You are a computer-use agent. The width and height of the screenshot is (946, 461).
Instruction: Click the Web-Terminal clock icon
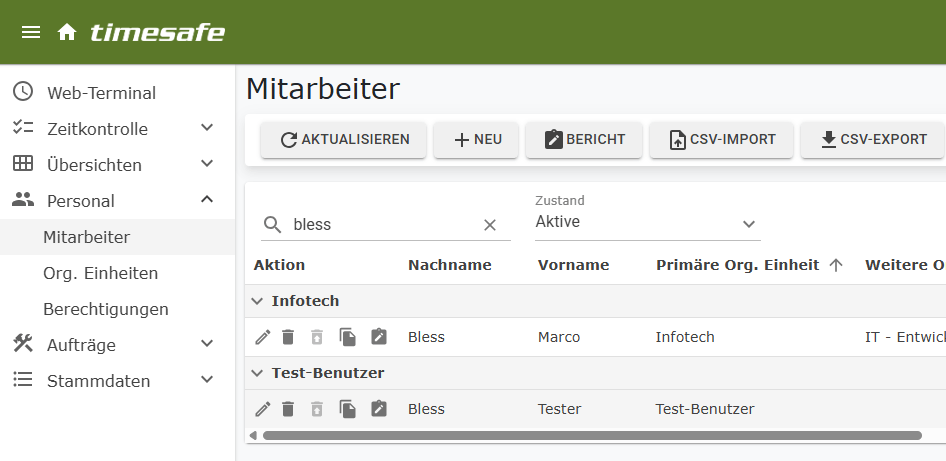(x=23, y=92)
